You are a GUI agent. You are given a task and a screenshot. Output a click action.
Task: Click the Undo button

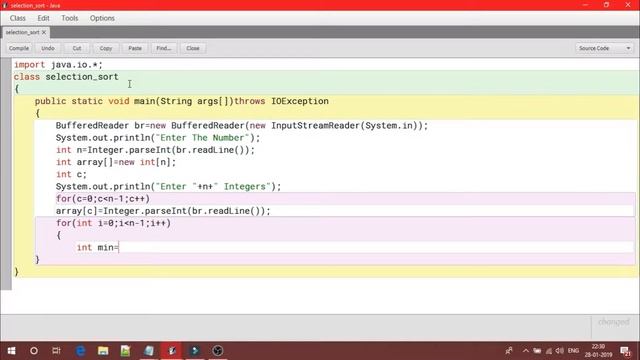click(48, 48)
